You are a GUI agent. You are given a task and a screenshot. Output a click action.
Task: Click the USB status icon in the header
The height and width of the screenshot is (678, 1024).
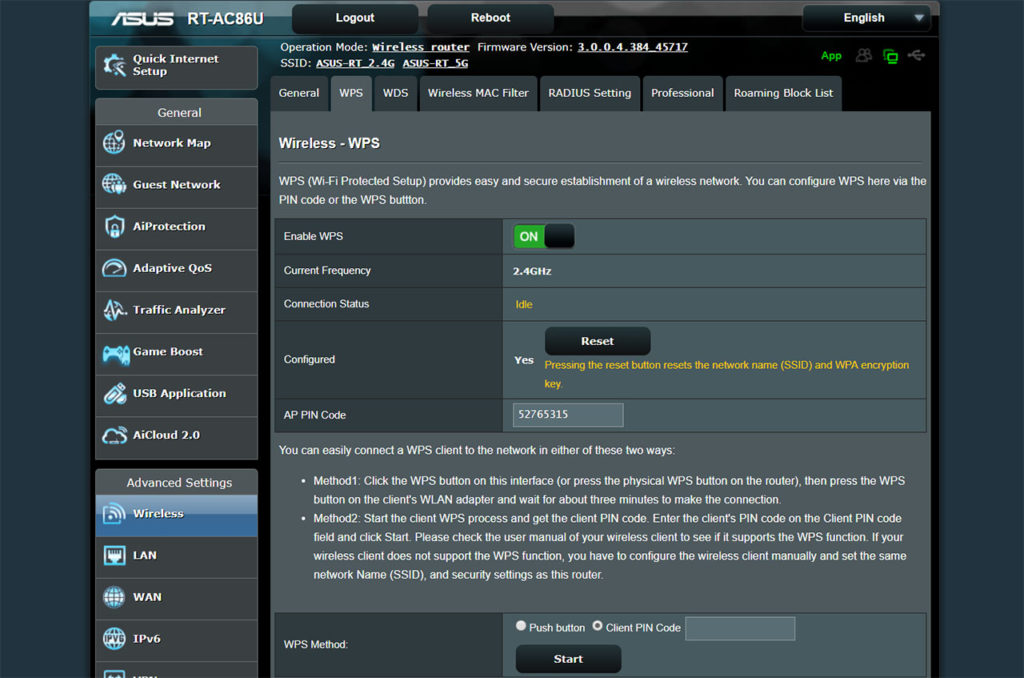click(x=917, y=56)
